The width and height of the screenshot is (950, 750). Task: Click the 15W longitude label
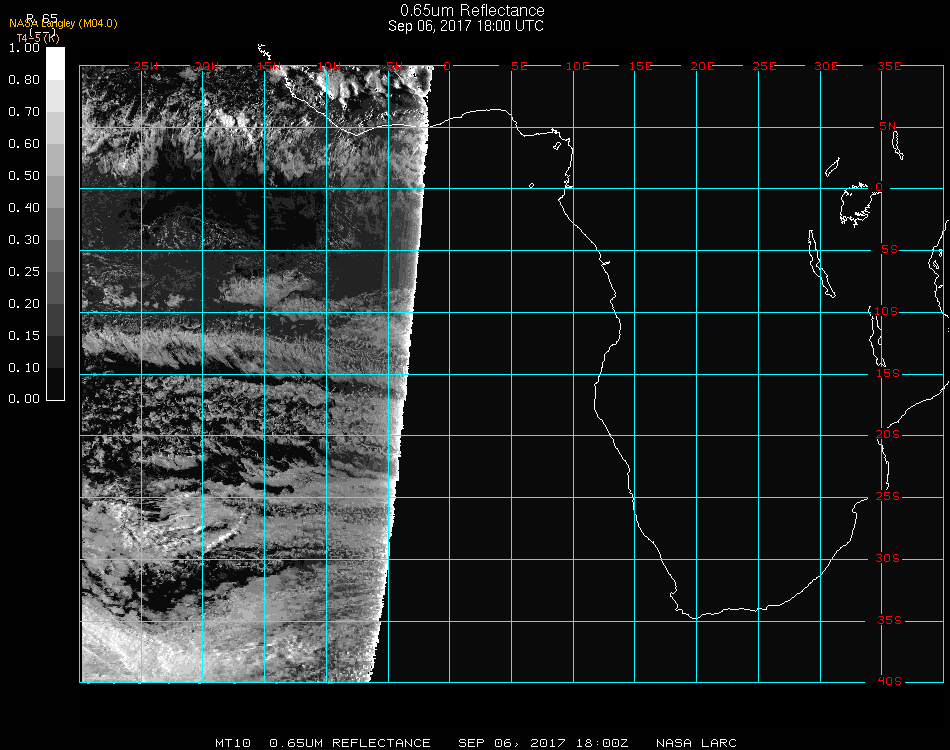click(x=269, y=66)
